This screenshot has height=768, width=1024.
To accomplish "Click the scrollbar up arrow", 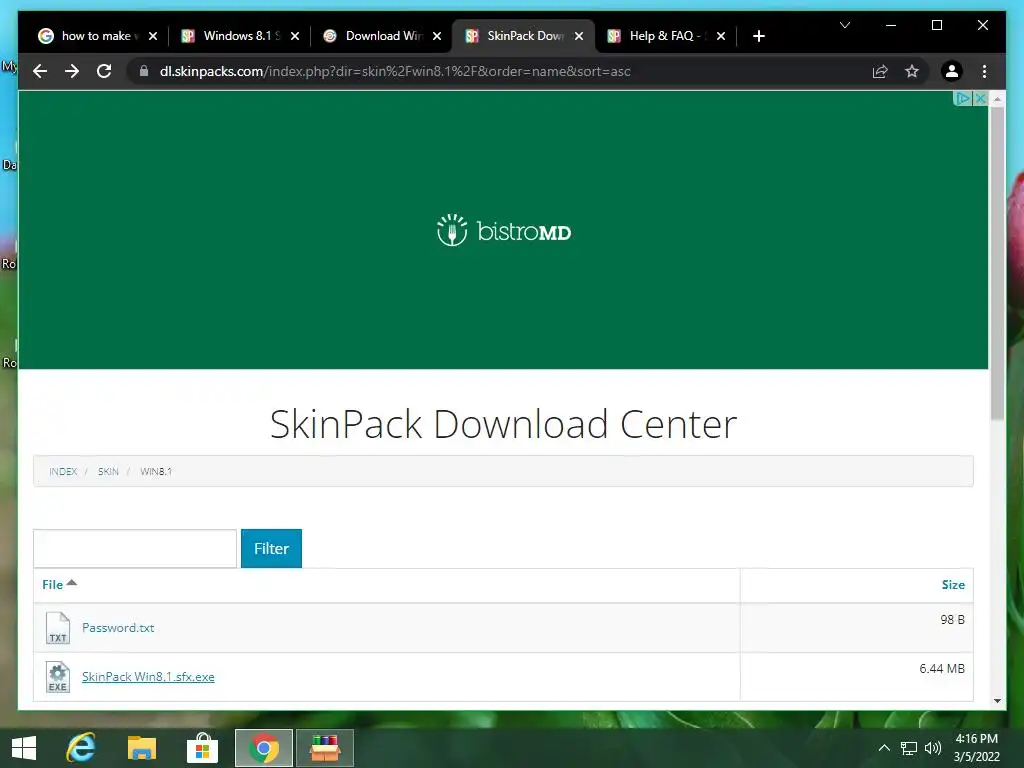I will pyautogui.click(x=997, y=99).
